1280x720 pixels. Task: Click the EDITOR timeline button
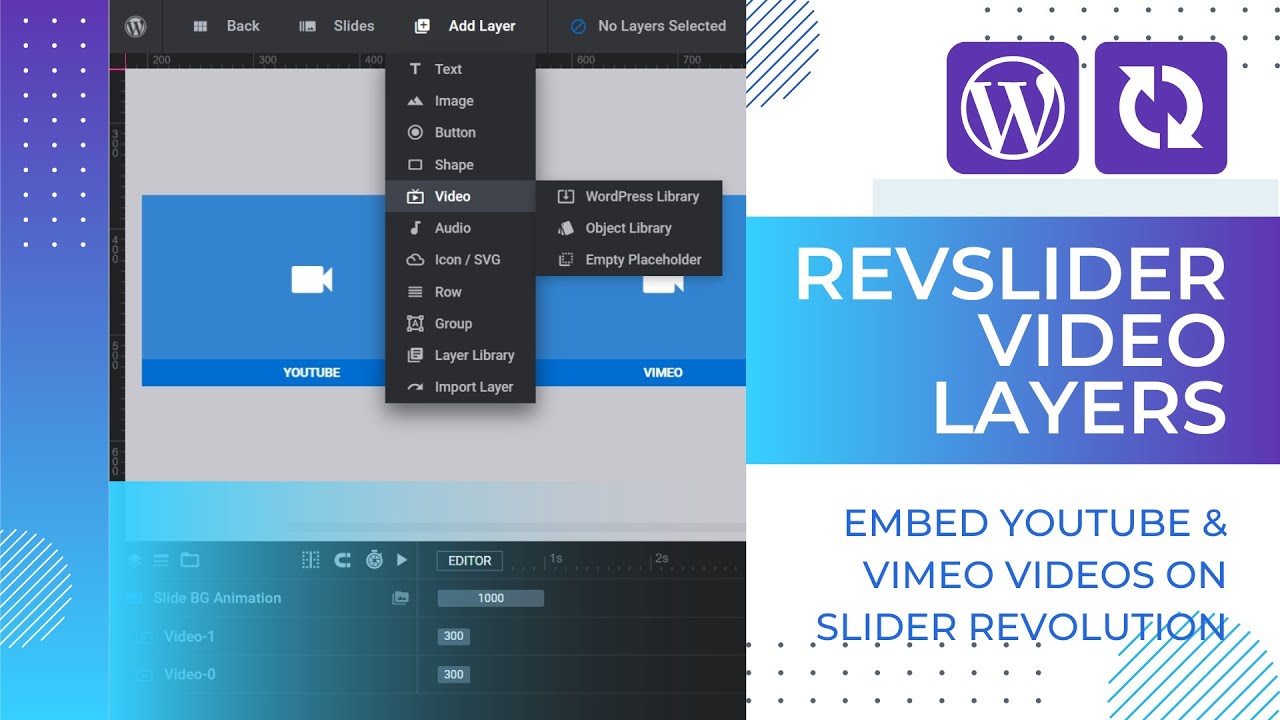click(x=469, y=561)
